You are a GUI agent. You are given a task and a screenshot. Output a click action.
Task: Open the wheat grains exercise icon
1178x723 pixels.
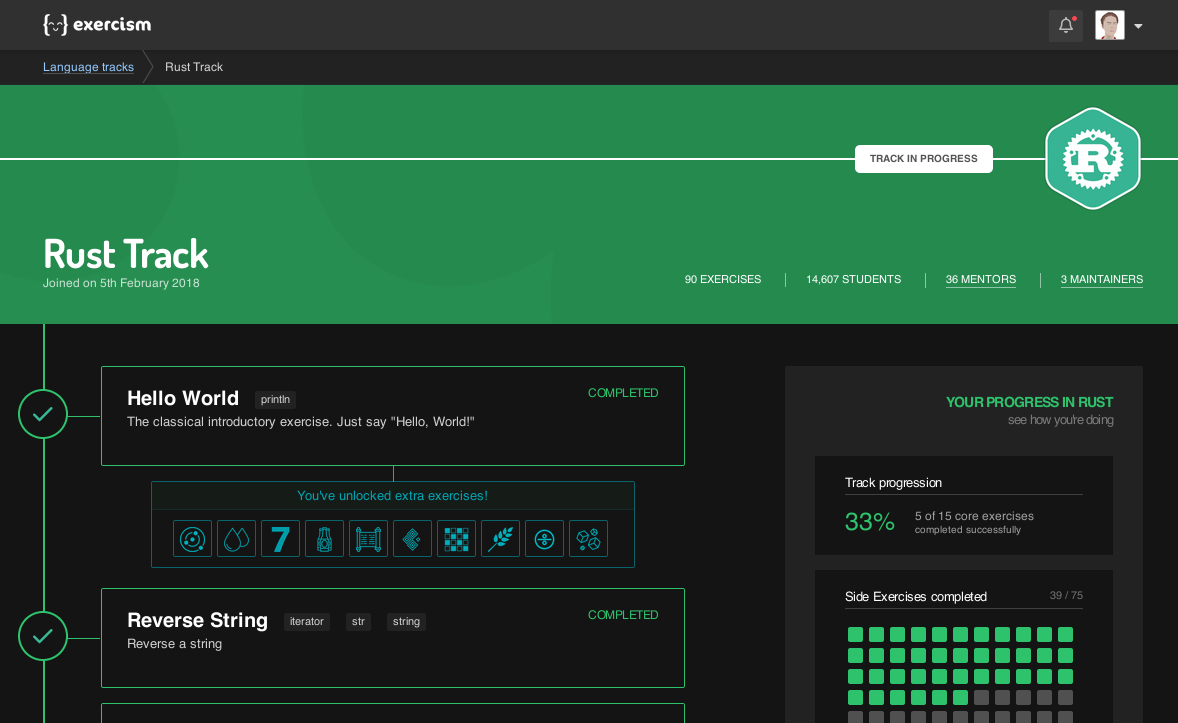click(x=500, y=539)
